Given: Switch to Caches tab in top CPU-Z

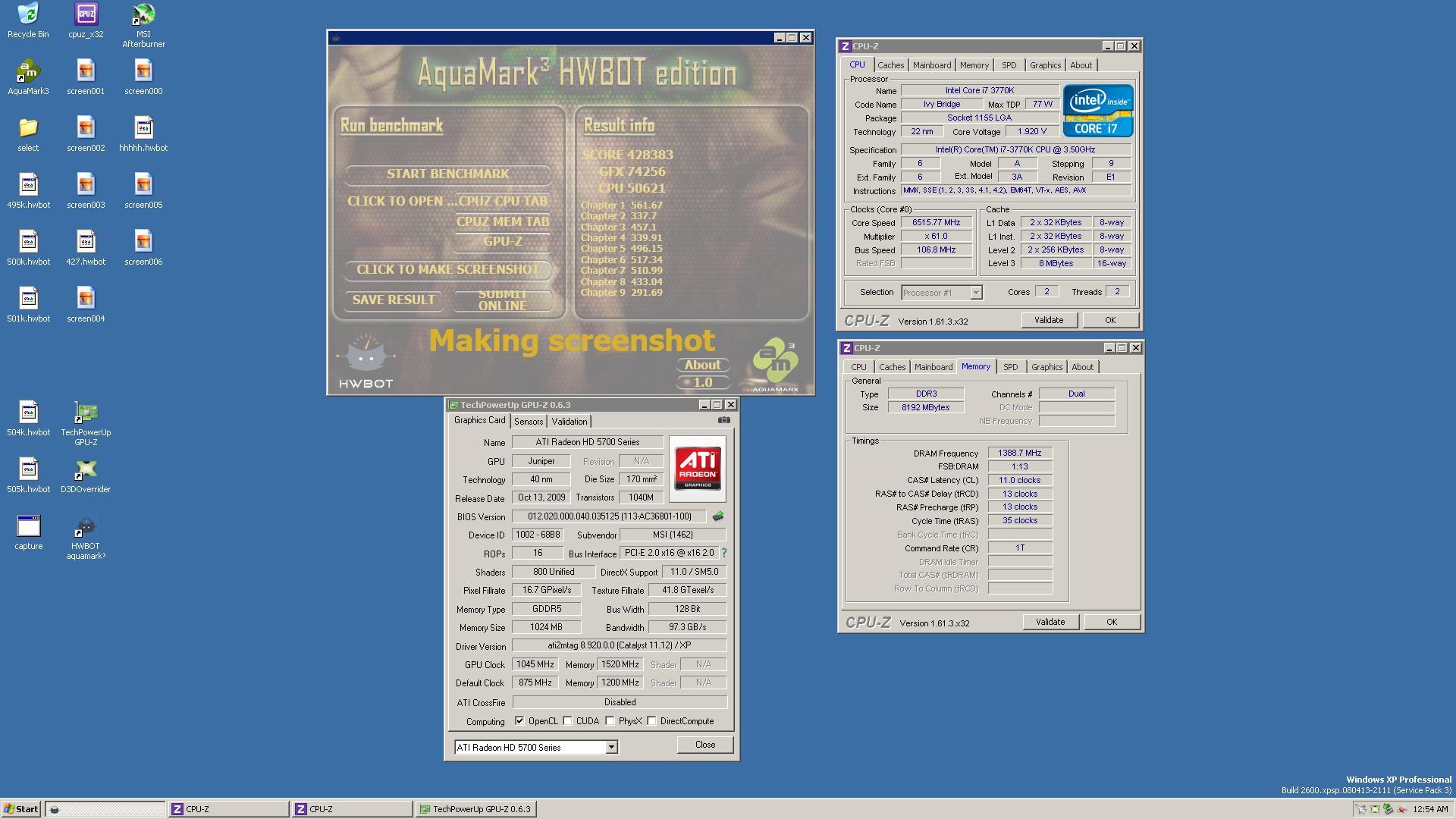Looking at the screenshot, I should [890, 65].
